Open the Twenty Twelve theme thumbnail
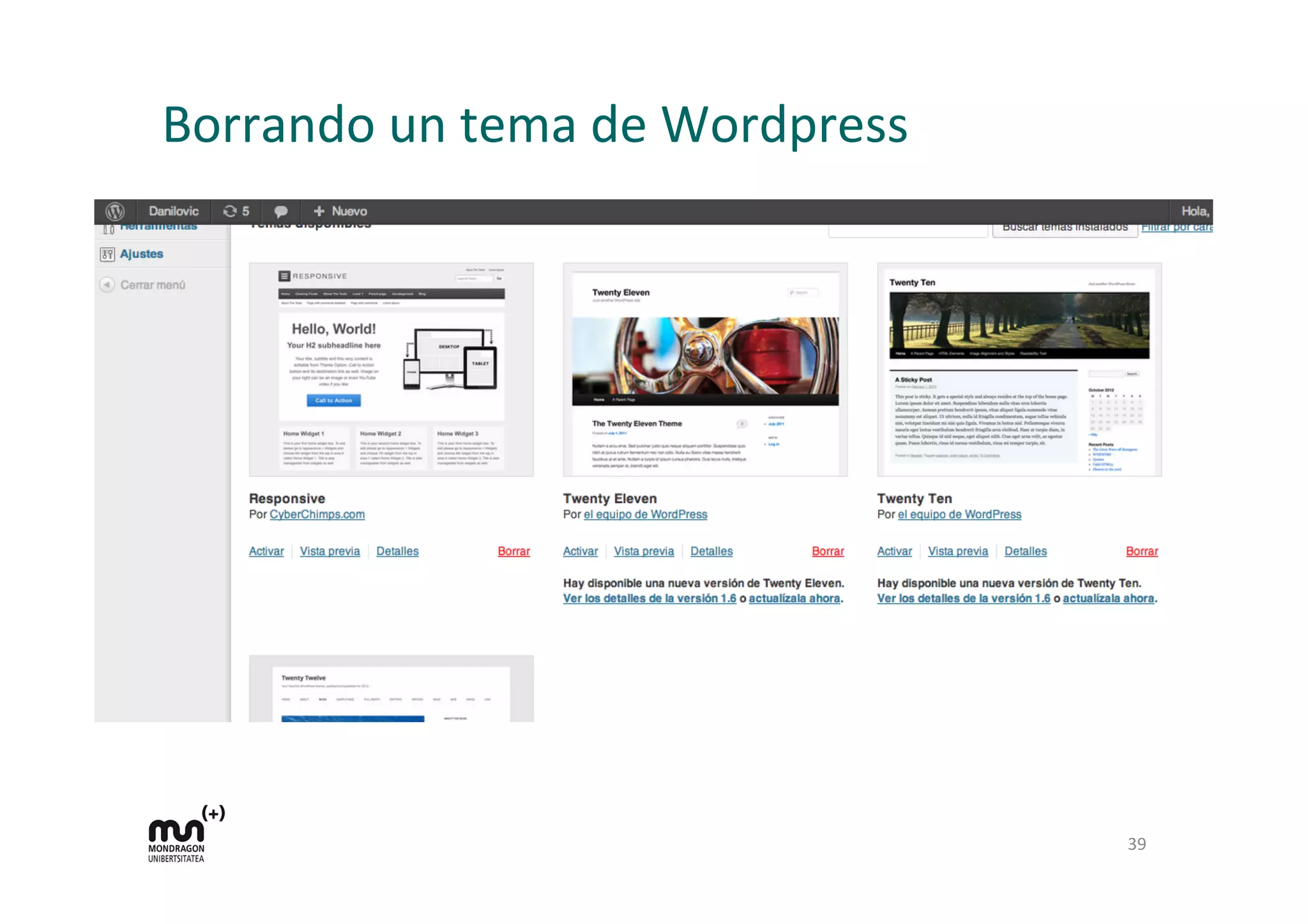The width and height of the screenshot is (1308, 924). click(391, 689)
